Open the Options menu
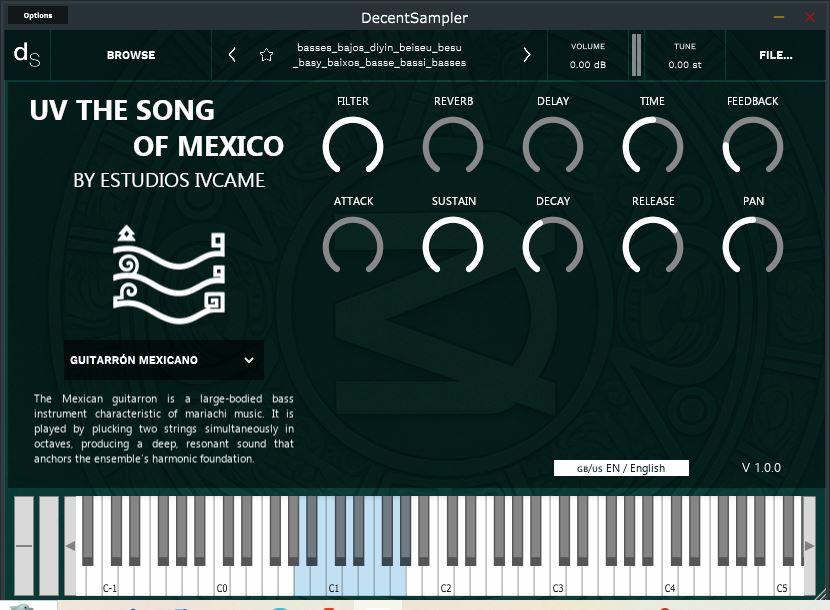Viewport: 830px width, 610px height. coord(38,15)
